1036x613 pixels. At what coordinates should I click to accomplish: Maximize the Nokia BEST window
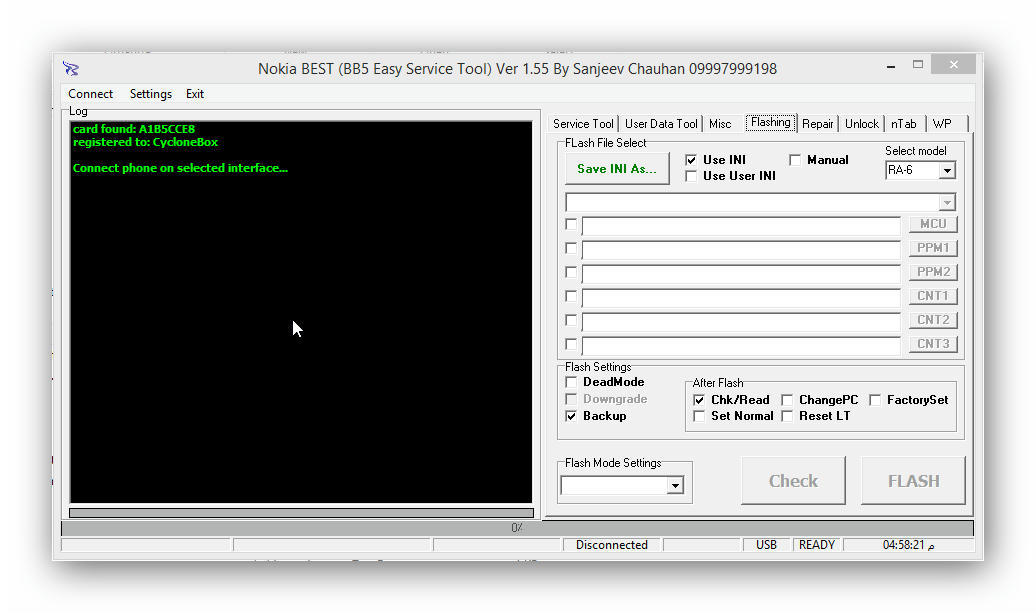(918, 65)
